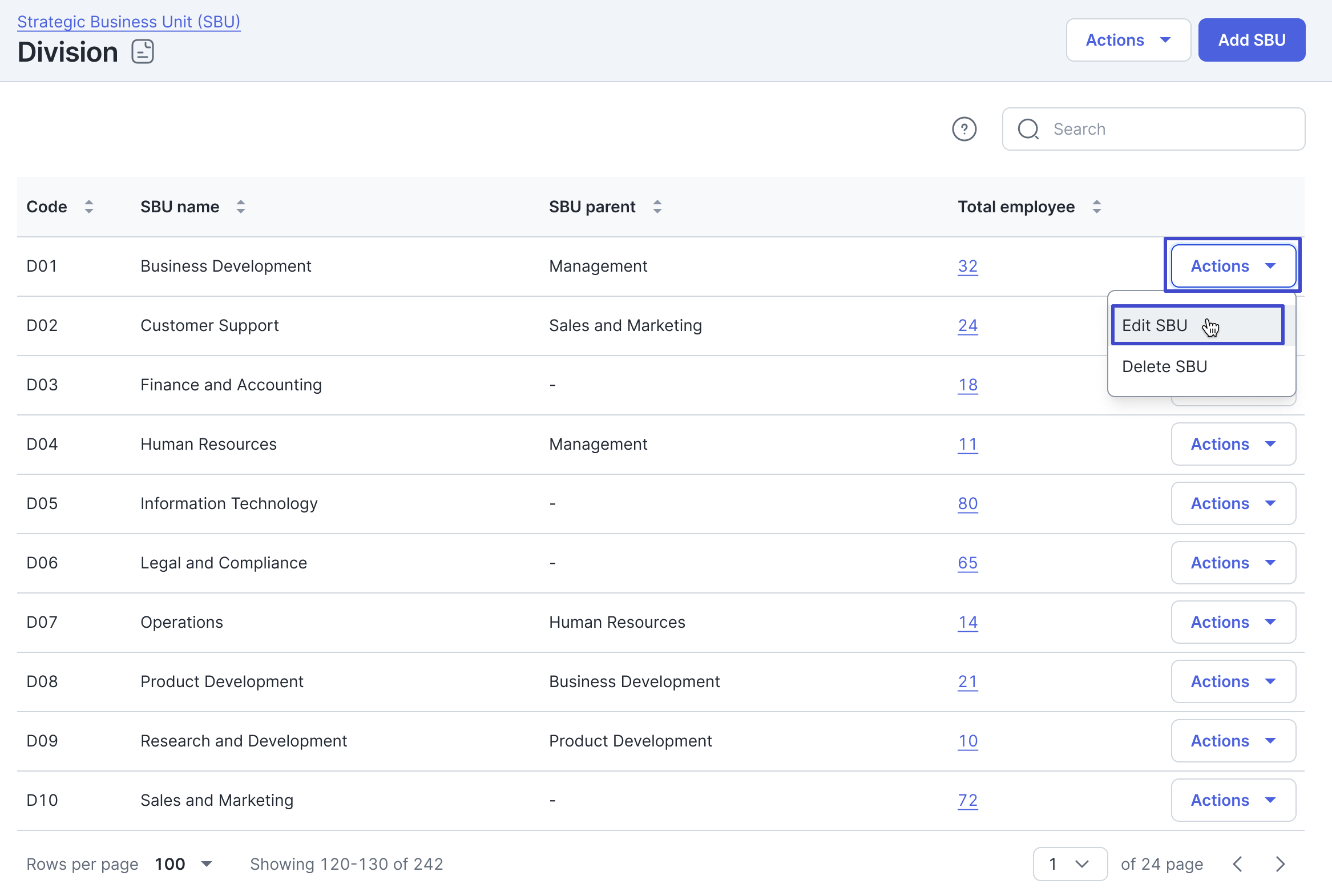The image size is (1332, 896).
Task: Click Management parent cell in D01 row
Action: click(x=598, y=267)
